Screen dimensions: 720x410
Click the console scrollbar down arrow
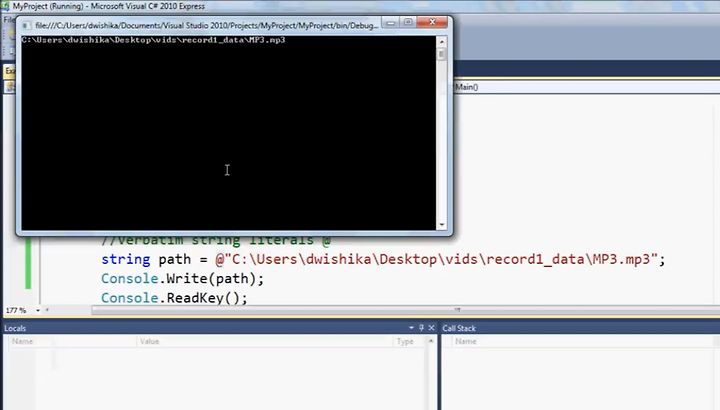point(442,225)
